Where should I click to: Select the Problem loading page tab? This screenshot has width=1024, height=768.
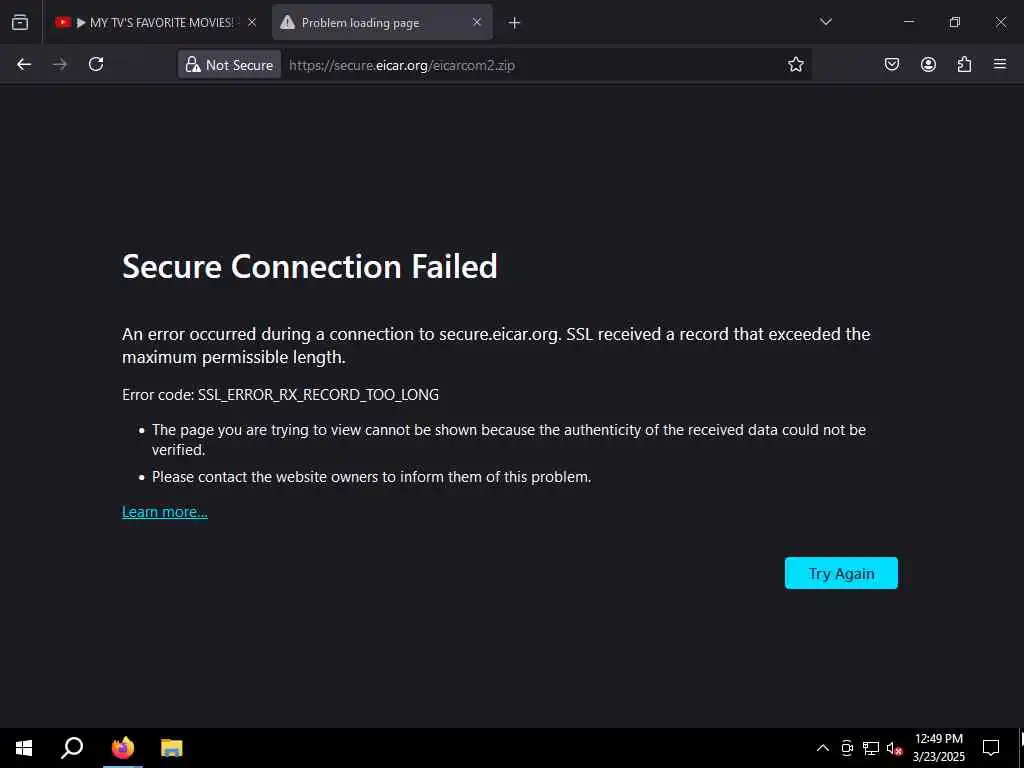click(370, 22)
